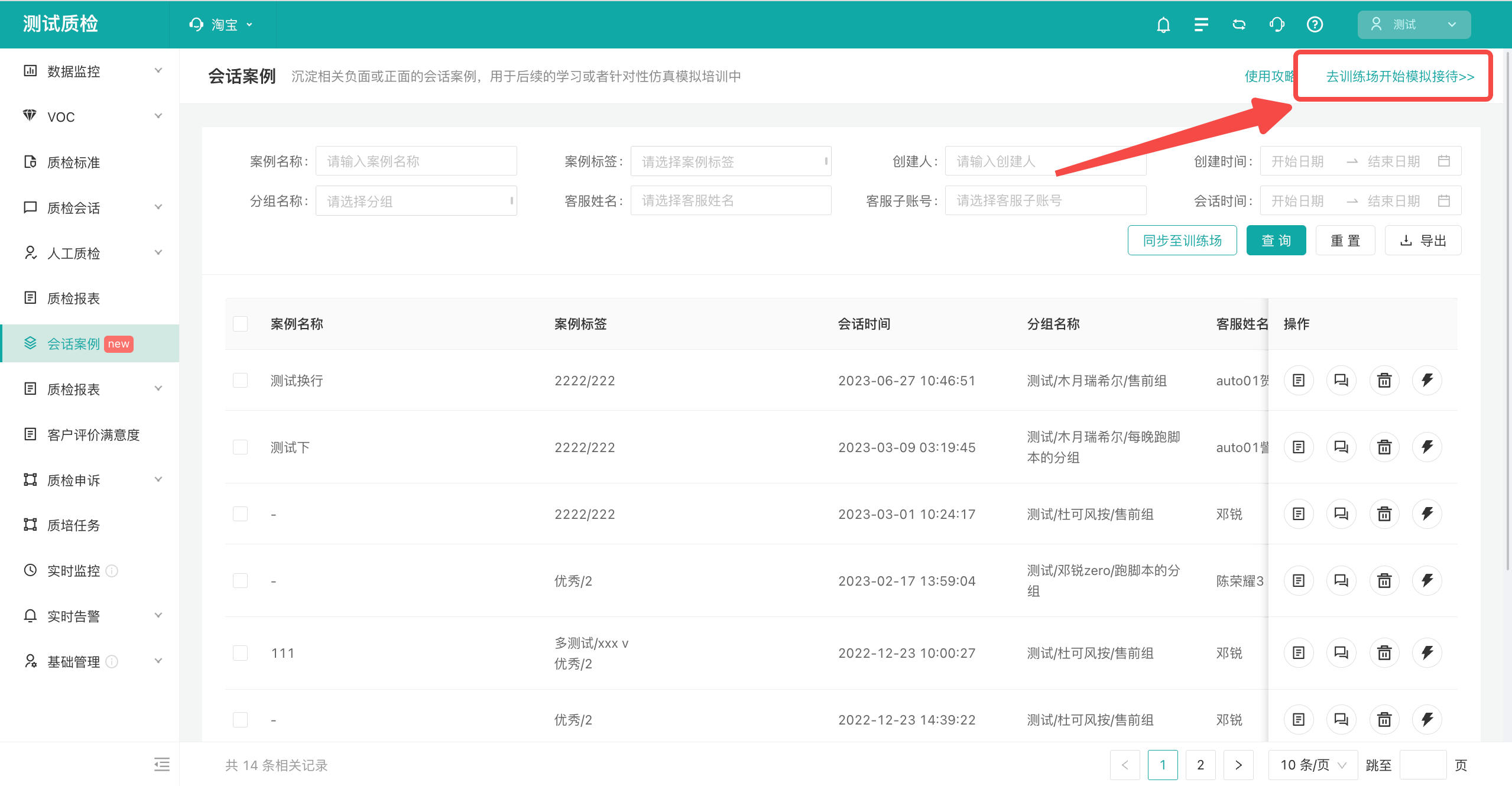Click lightning icon for 陈荣耀3 row
Viewport: 1512px width, 786px height.
point(1427,580)
